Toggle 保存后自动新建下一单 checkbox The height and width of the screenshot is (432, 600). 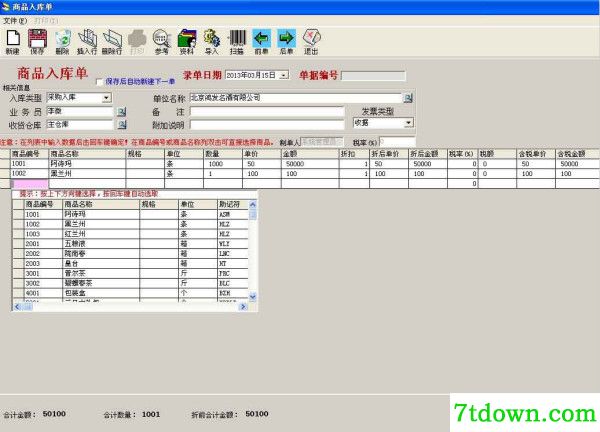click(99, 82)
